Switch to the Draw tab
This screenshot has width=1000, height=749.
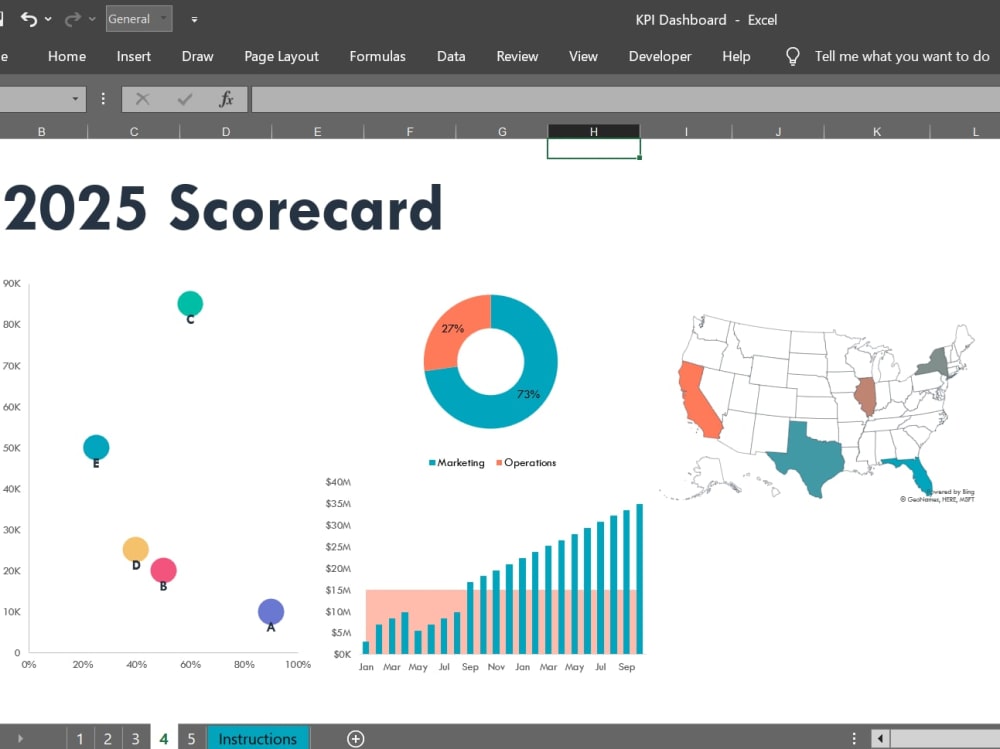pyautogui.click(x=198, y=56)
